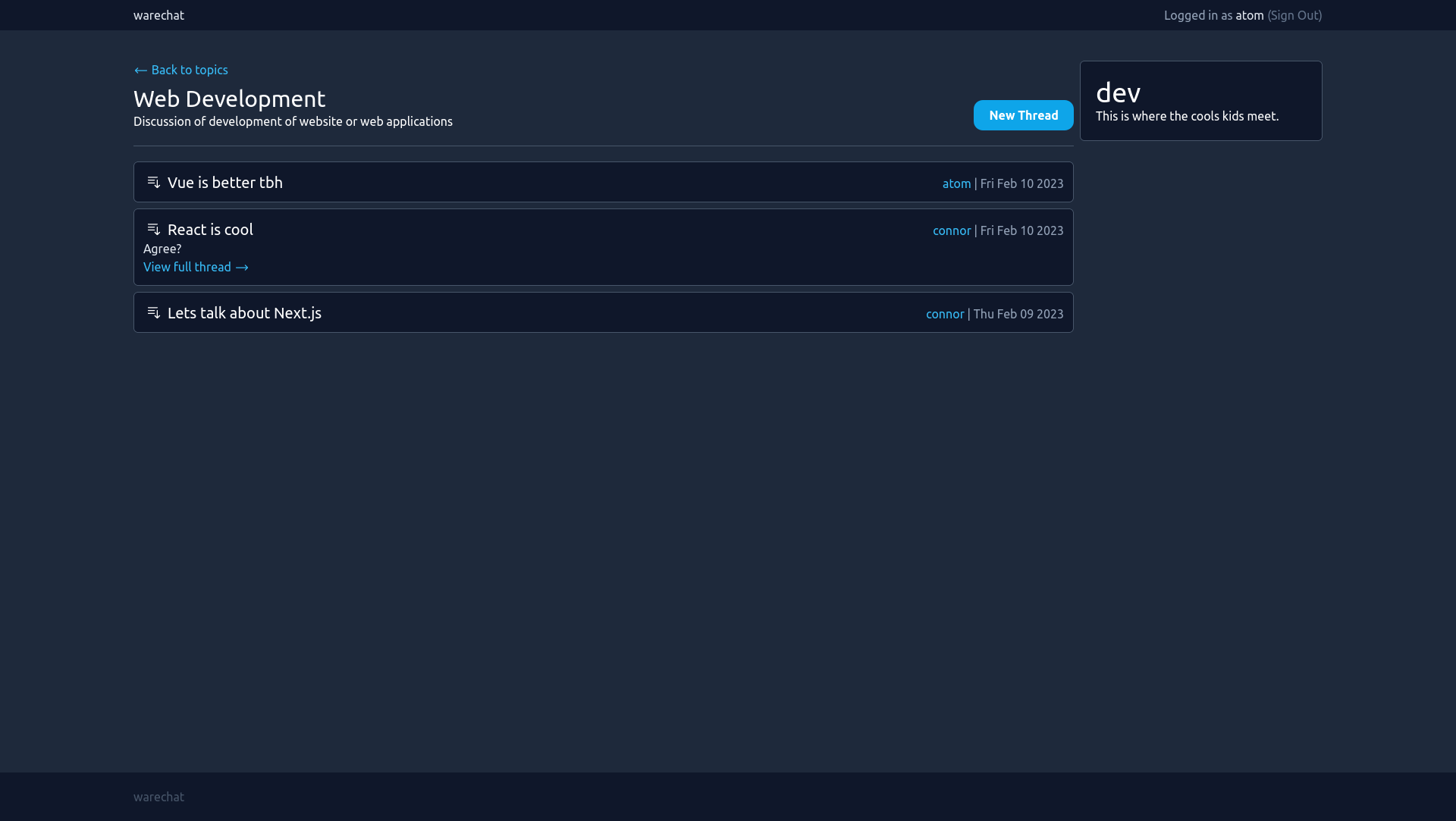Click the Agree? preview text in React thread

tap(162, 249)
